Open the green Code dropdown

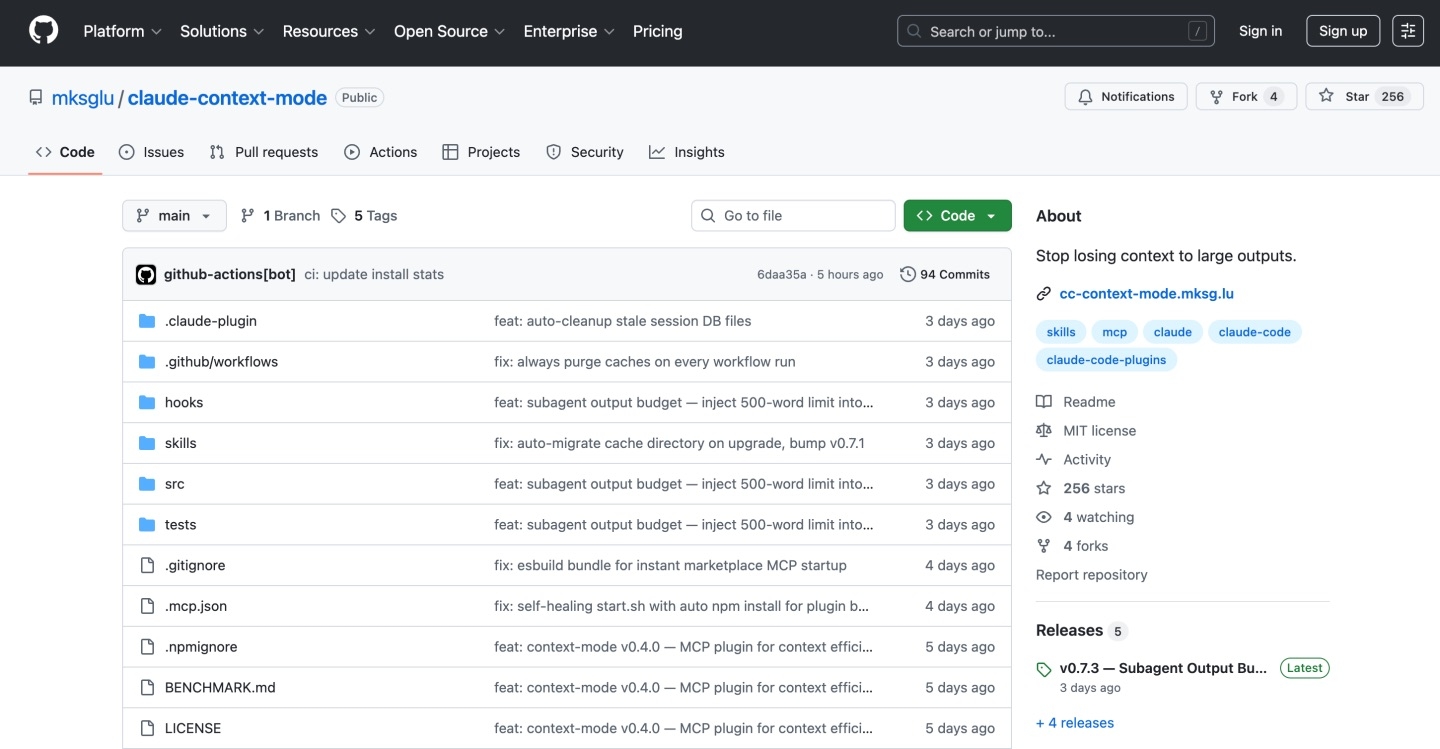click(957, 216)
